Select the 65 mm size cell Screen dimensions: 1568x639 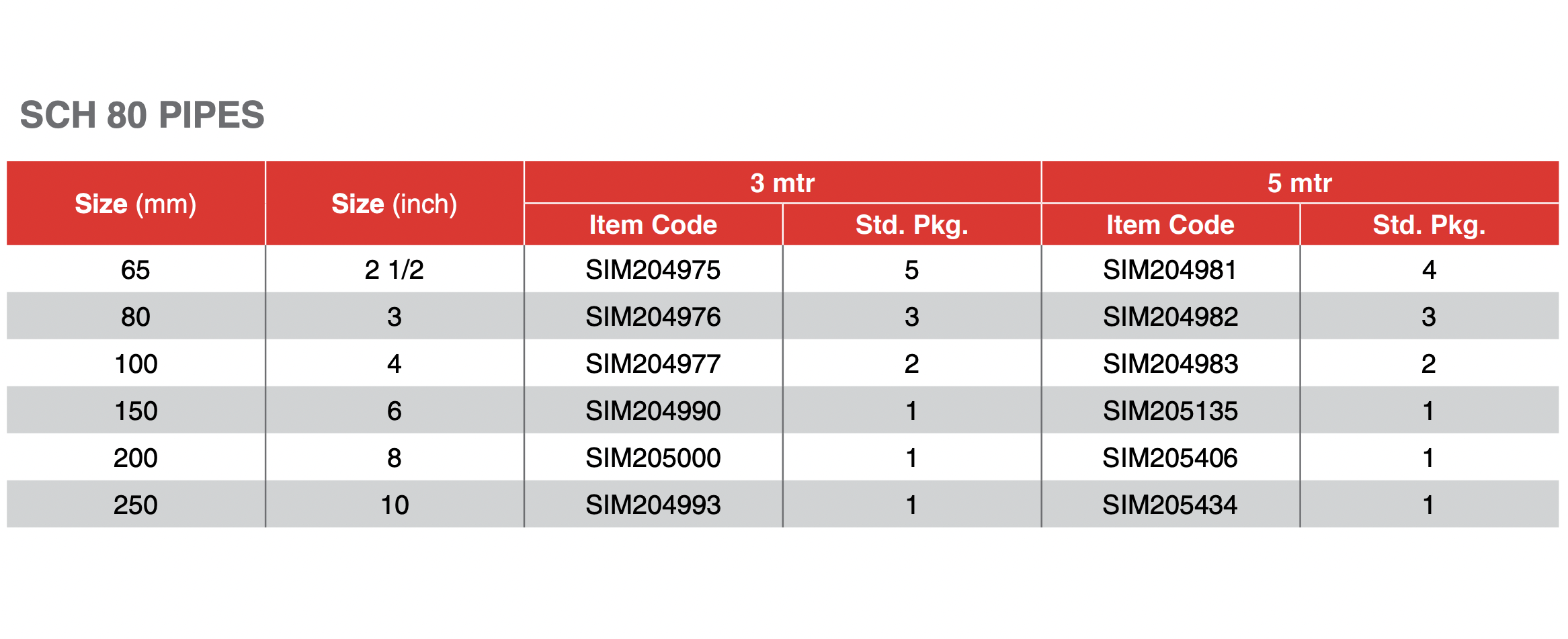pyautogui.click(x=136, y=270)
